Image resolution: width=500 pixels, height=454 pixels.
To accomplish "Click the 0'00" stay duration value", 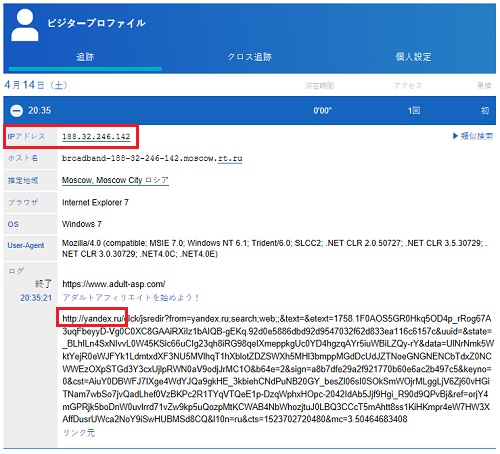I will click(322, 111).
